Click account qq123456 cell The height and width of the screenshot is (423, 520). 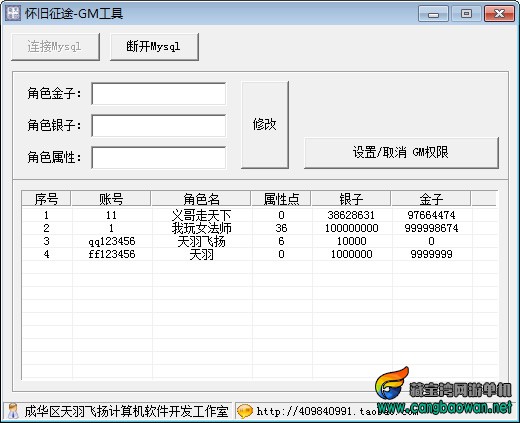coord(112,241)
